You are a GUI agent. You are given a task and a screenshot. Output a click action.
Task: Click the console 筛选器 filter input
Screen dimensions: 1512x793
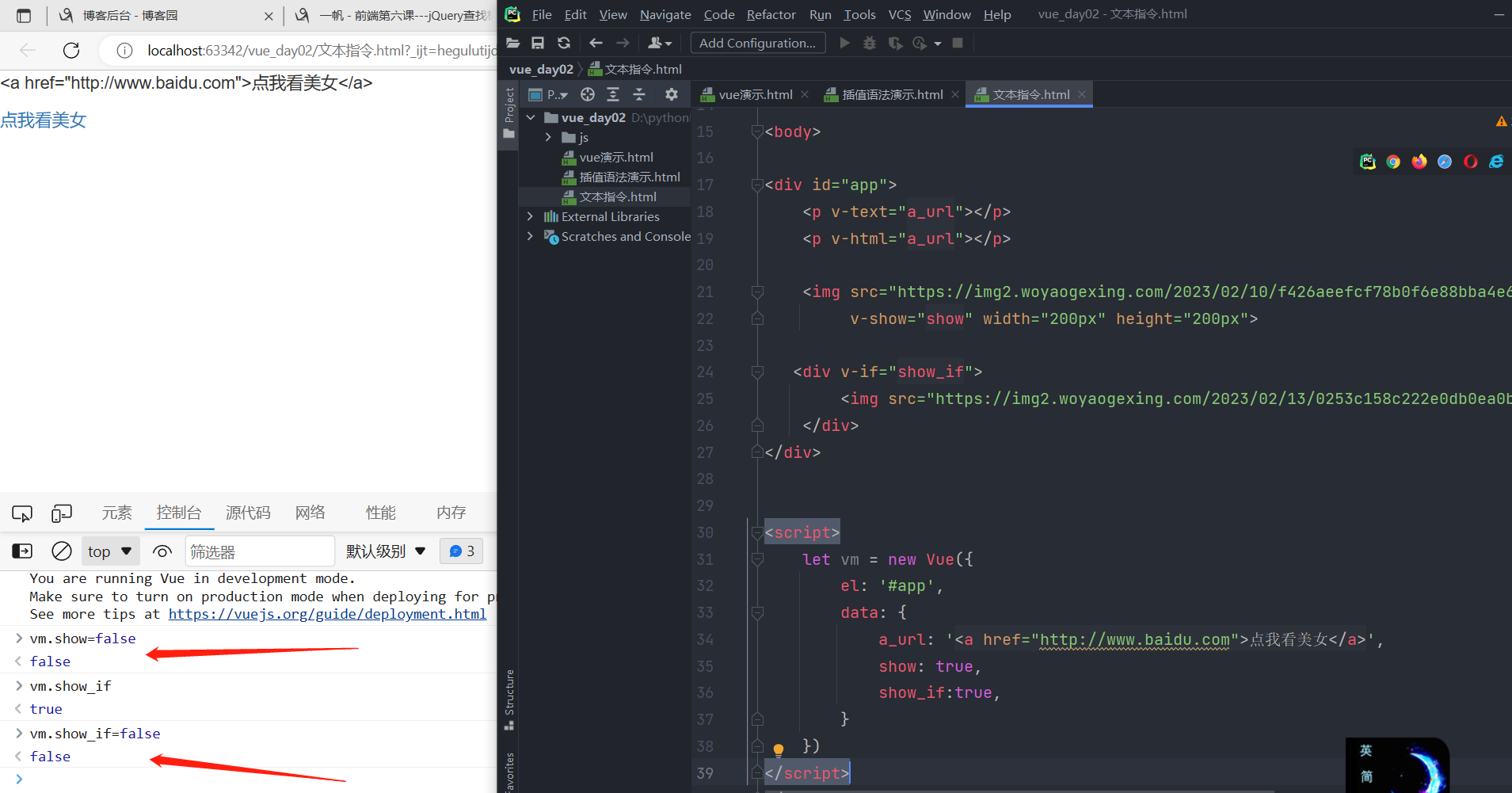pos(260,551)
